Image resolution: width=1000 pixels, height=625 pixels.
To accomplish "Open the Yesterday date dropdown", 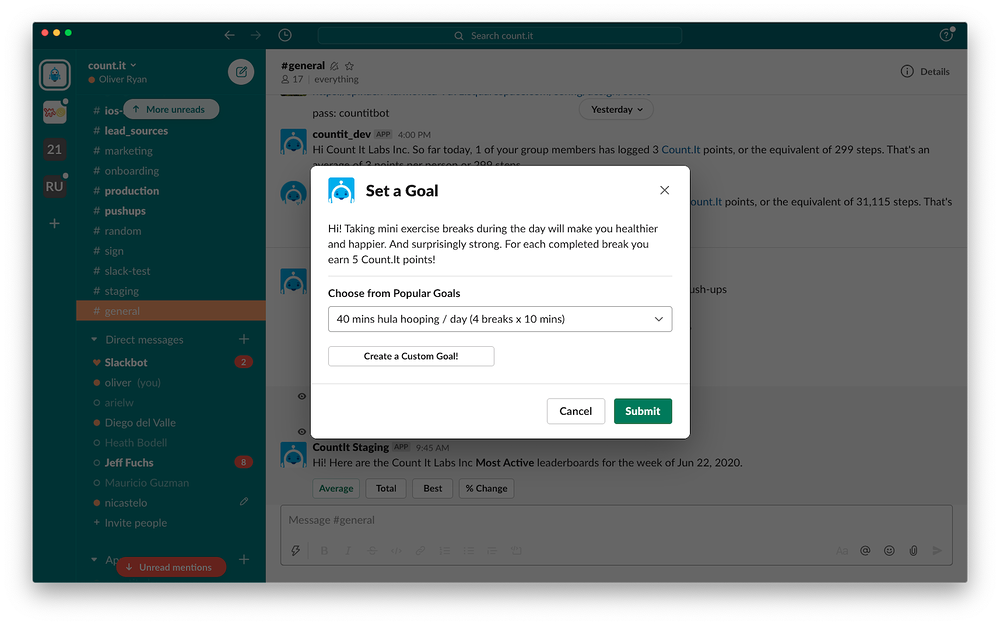I will tap(616, 109).
